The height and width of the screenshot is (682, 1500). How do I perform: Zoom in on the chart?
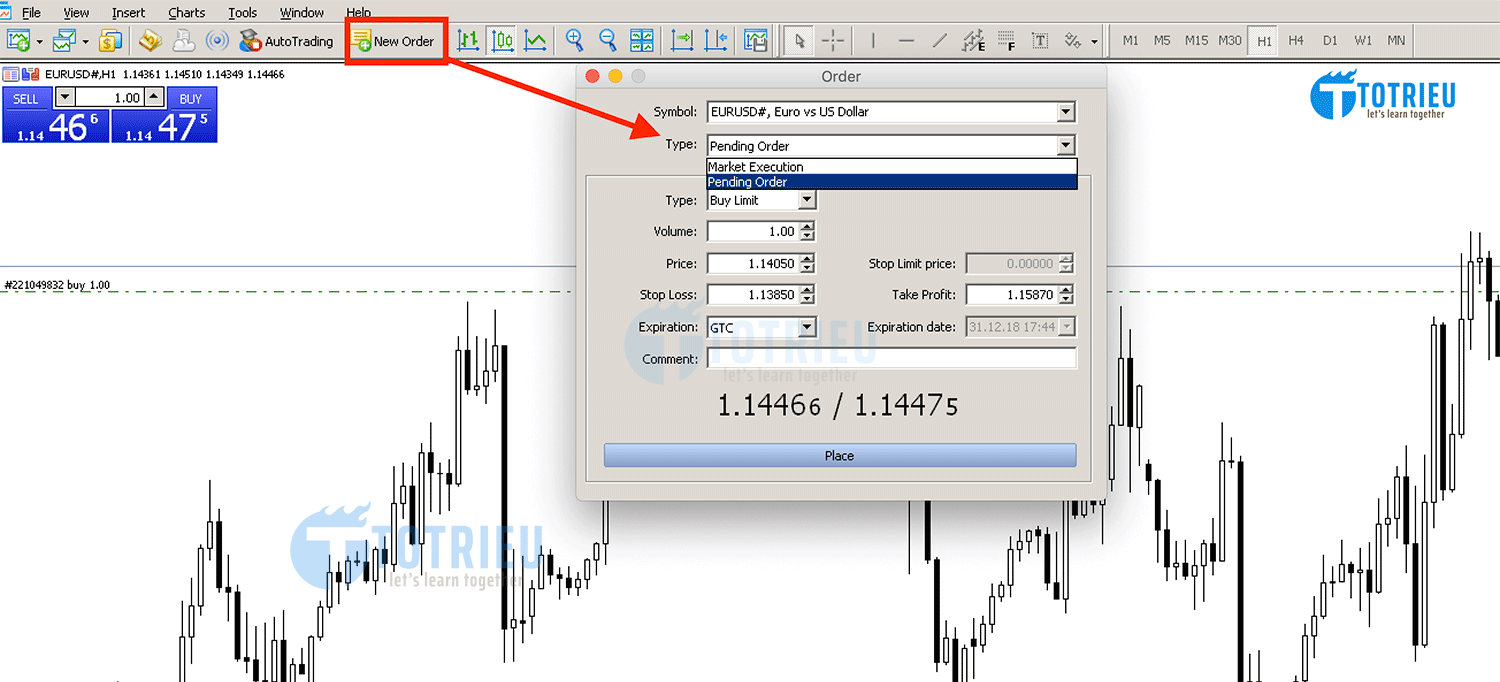click(x=574, y=40)
